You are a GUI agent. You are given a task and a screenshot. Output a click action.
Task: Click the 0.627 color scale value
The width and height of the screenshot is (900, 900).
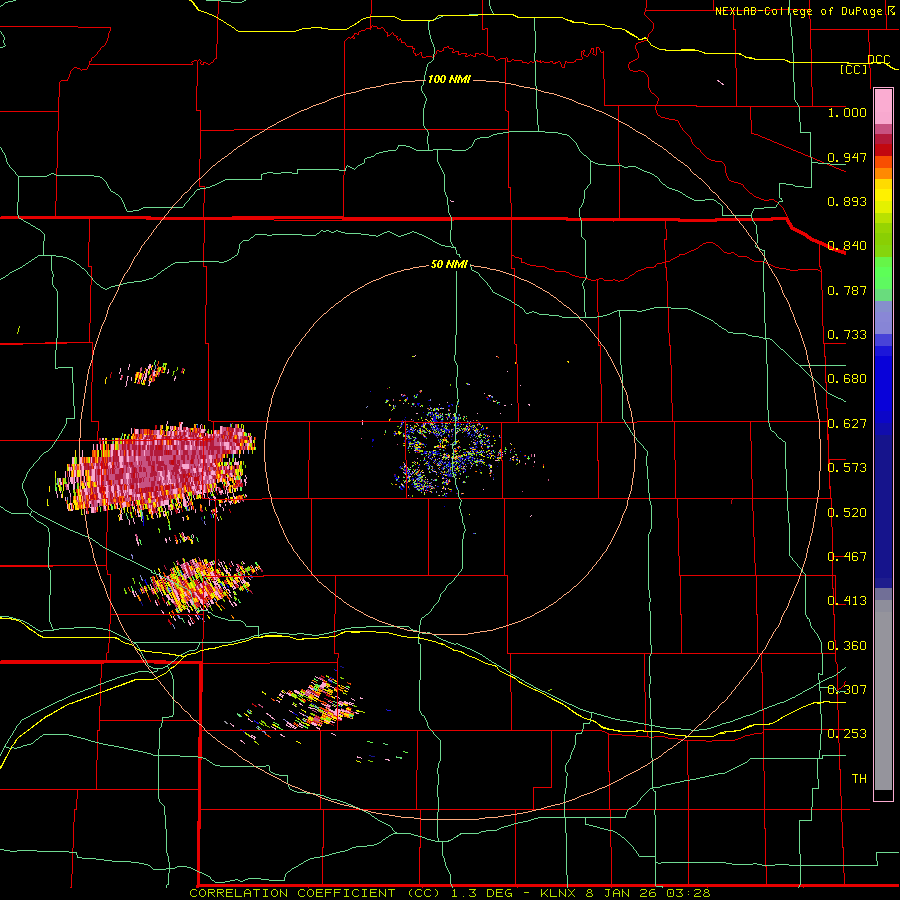pos(847,424)
